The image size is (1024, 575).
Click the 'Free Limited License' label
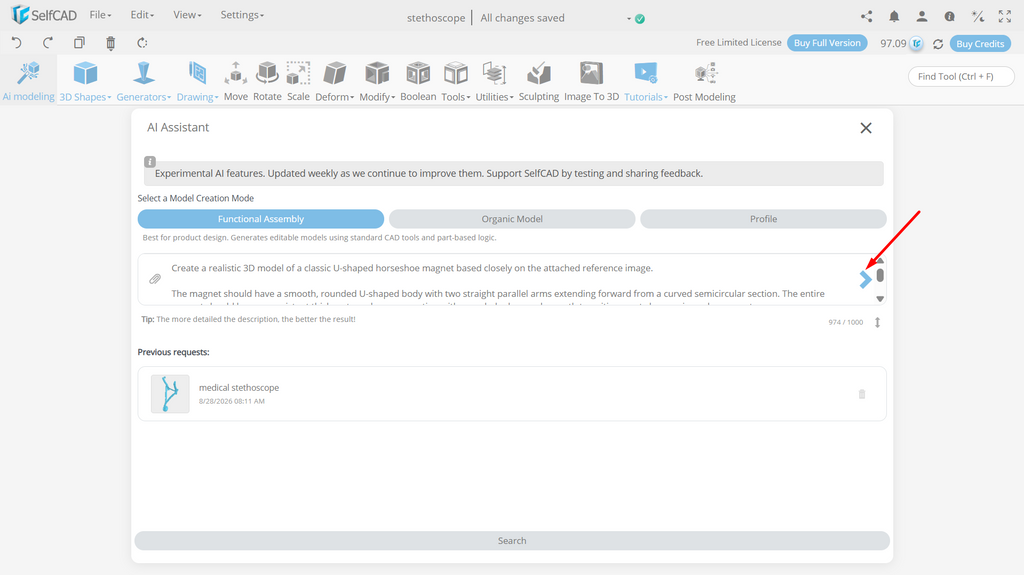point(739,42)
